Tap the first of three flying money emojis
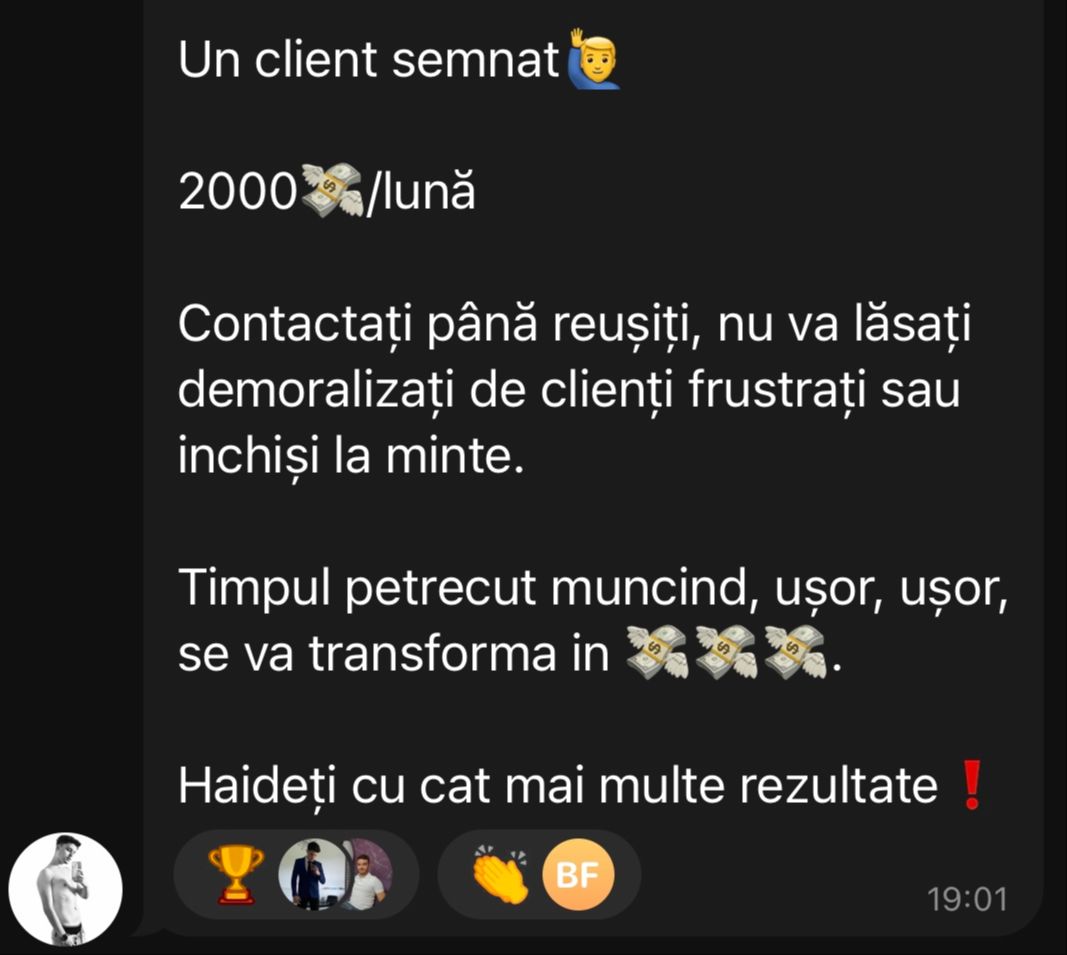The image size is (1067, 955). tap(657, 652)
